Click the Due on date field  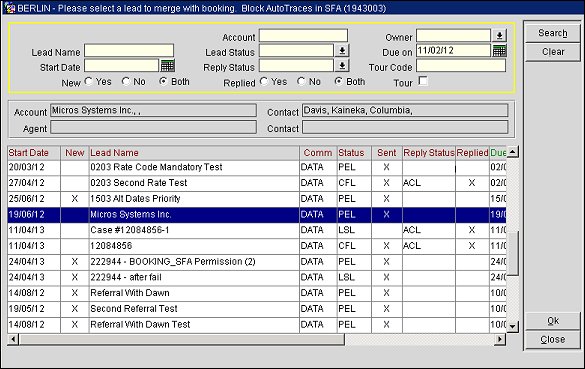click(x=453, y=51)
